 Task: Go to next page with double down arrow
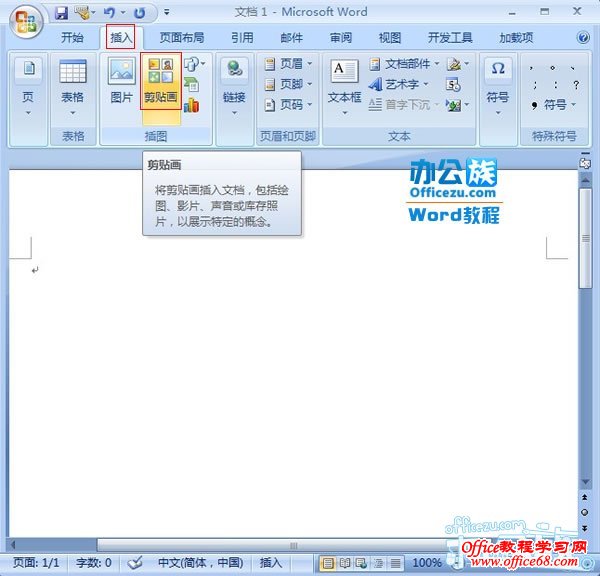click(585, 528)
